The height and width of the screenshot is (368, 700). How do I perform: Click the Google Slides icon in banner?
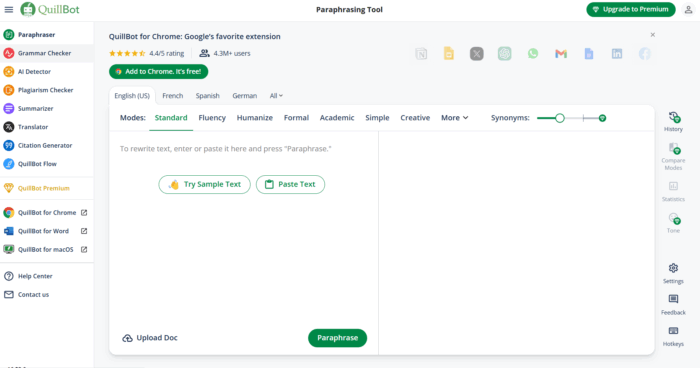tap(449, 53)
